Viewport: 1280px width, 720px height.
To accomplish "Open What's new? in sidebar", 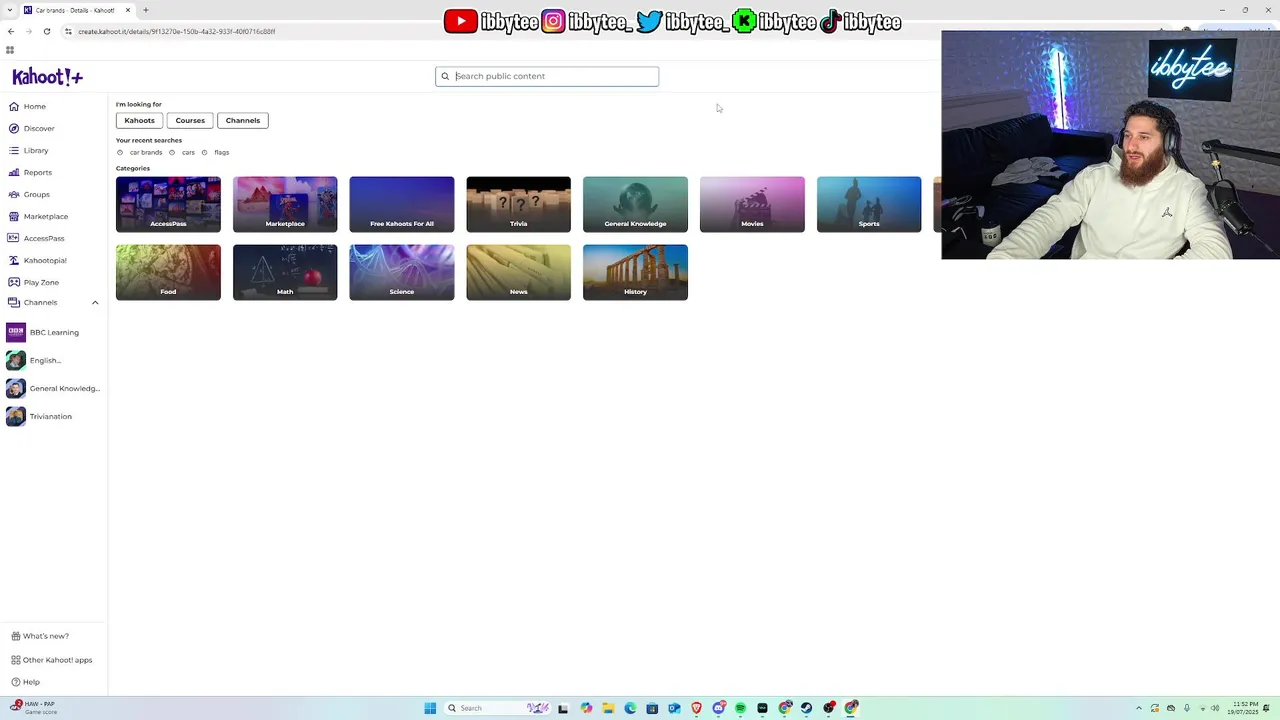I will 40,636.
